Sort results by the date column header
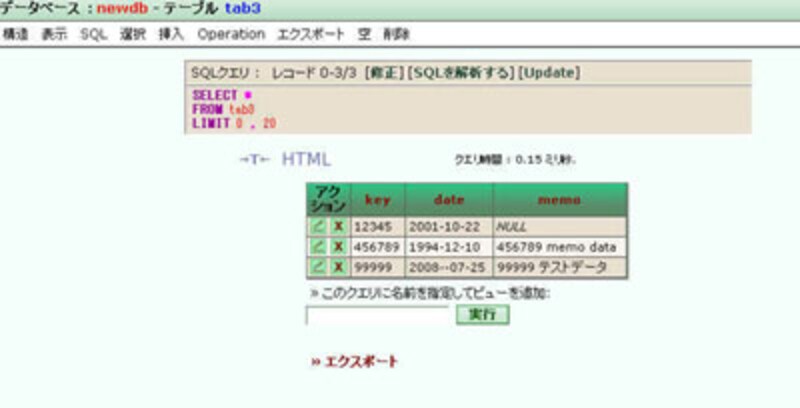Viewport: 800px width, 408px height. [448, 199]
